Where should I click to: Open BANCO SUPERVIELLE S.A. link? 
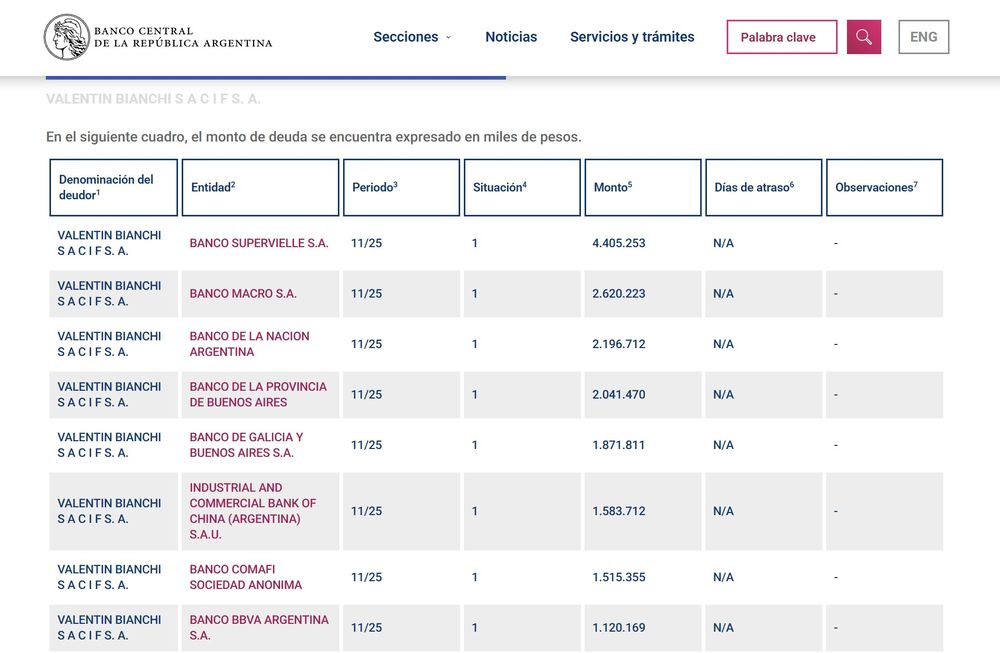click(x=259, y=243)
